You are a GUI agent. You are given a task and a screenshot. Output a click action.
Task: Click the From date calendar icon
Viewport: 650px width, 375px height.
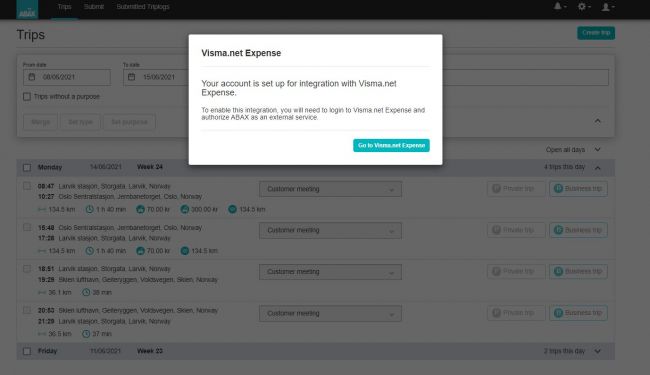pyautogui.click(x=32, y=77)
